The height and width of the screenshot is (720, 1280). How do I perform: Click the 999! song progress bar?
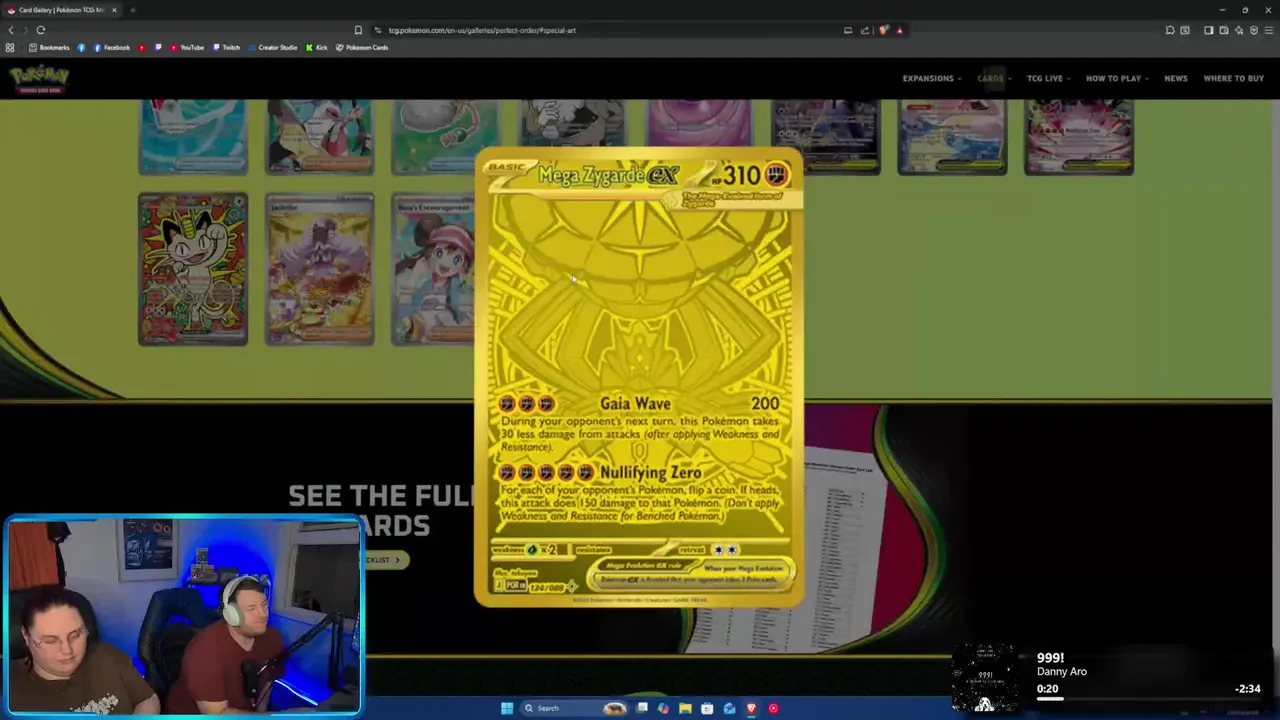tap(1148, 699)
